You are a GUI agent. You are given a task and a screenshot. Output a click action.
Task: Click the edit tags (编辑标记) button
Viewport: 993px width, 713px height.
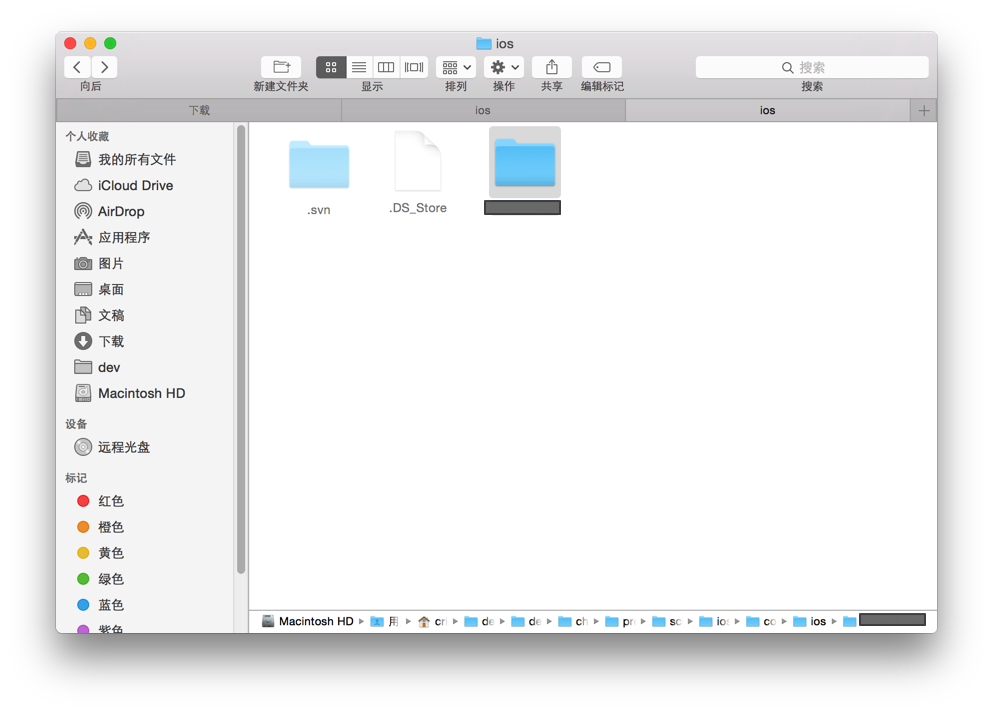tap(602, 67)
